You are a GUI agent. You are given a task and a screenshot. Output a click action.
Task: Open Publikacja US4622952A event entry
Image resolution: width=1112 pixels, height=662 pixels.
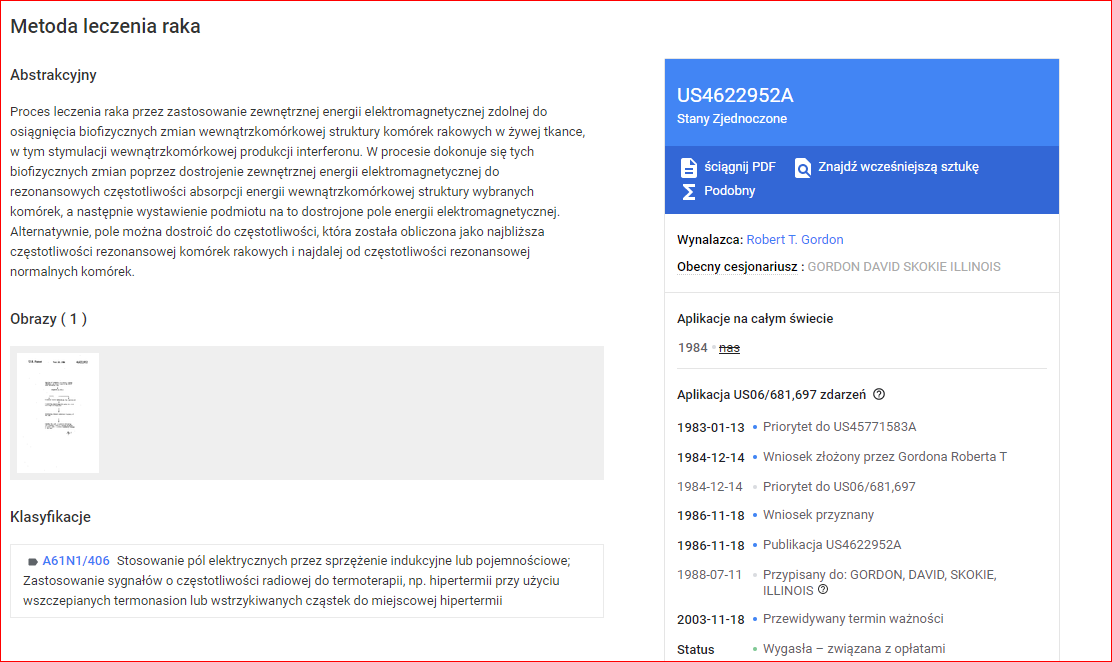(x=831, y=545)
